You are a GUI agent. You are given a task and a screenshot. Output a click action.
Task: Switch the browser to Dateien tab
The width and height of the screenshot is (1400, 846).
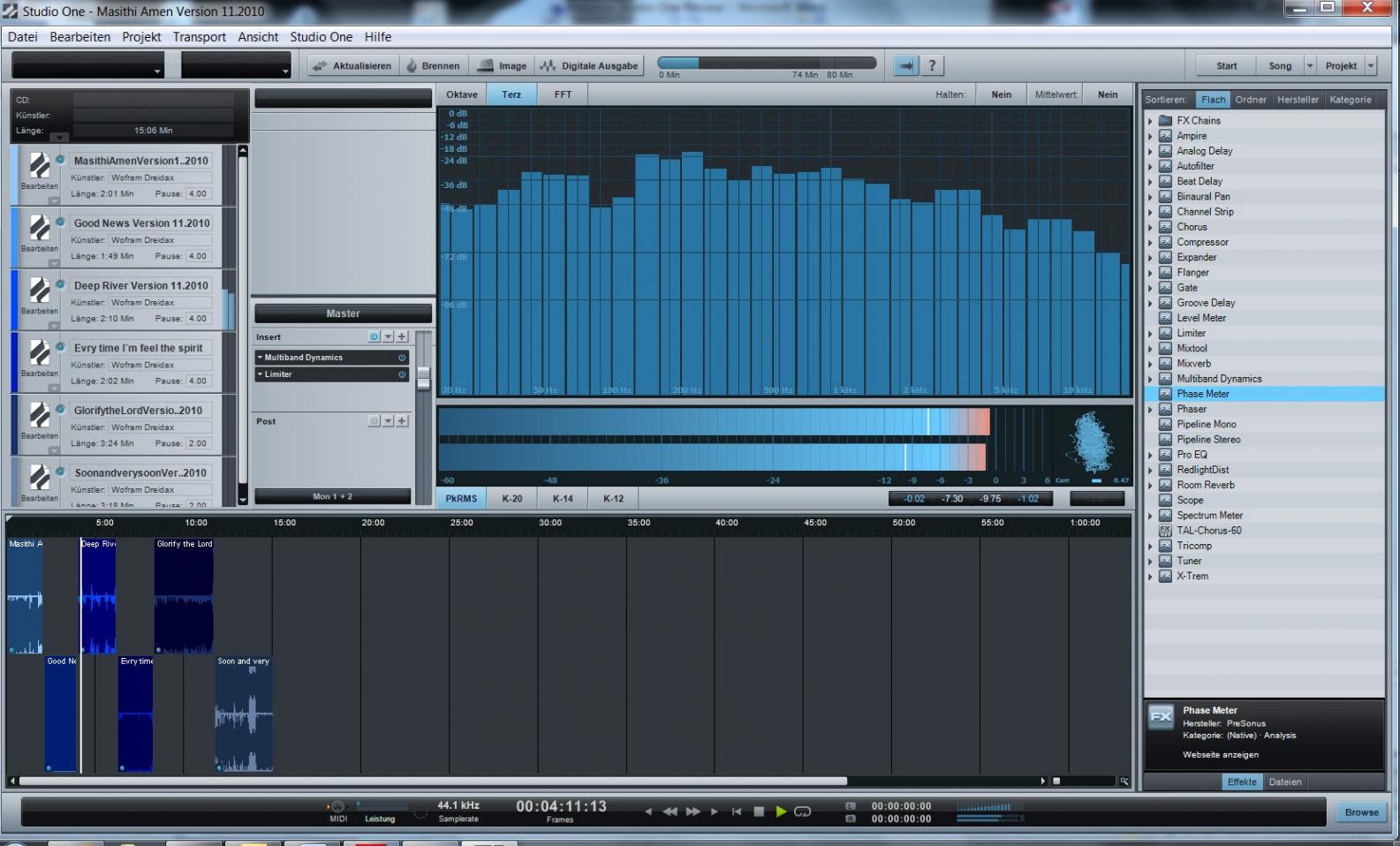point(1285,782)
